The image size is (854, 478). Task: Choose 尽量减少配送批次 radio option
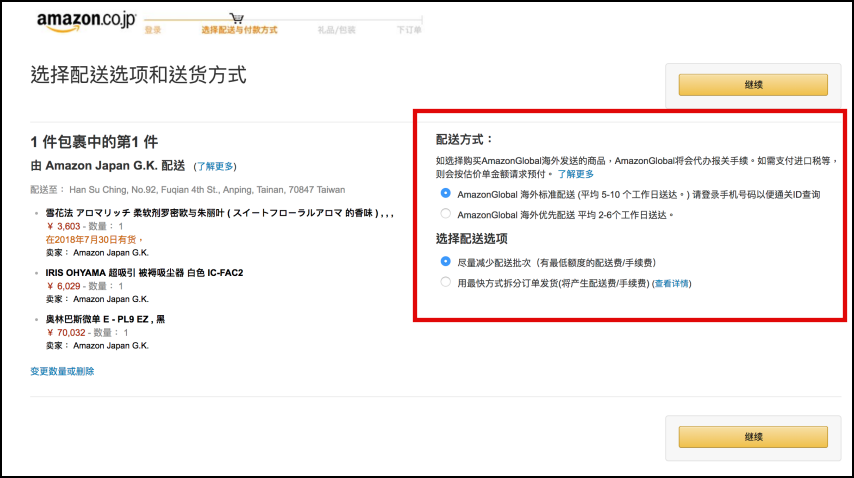(446, 261)
